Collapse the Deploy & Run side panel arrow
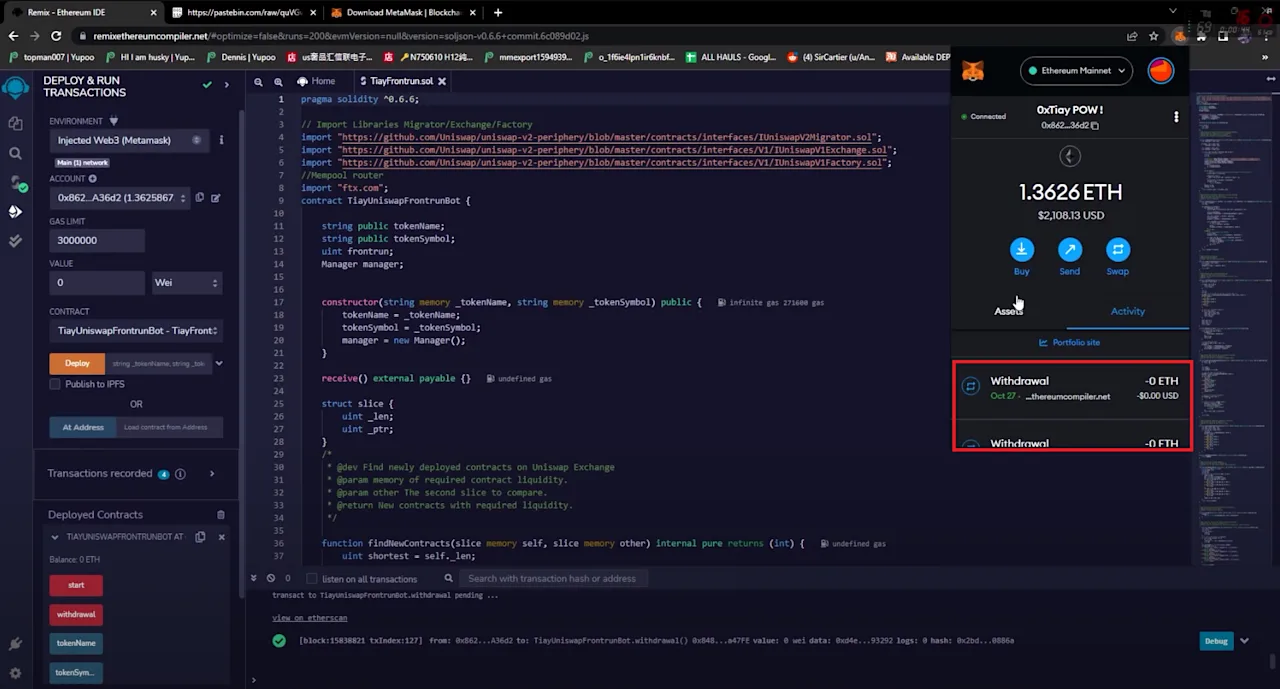Viewport: 1280px width, 689px height. coord(227,85)
